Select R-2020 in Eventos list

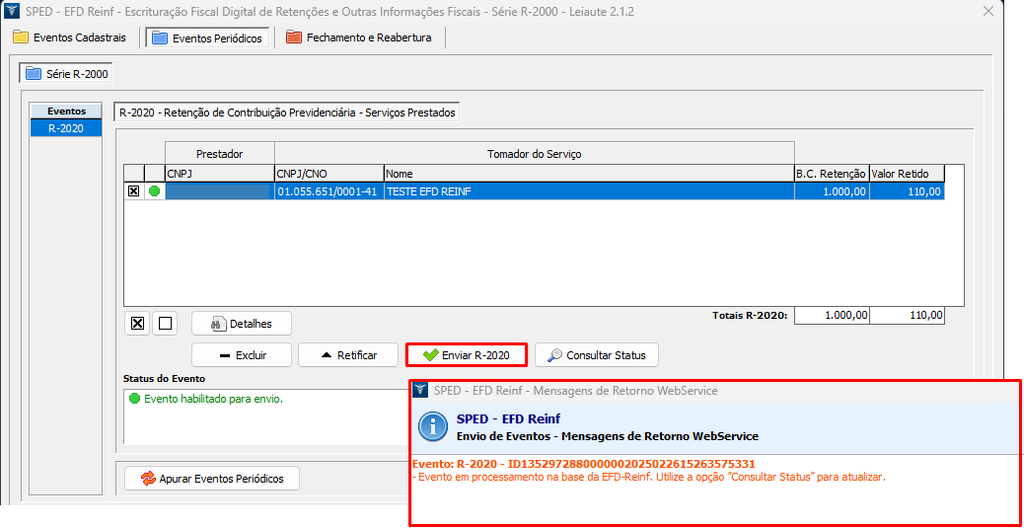[66, 128]
